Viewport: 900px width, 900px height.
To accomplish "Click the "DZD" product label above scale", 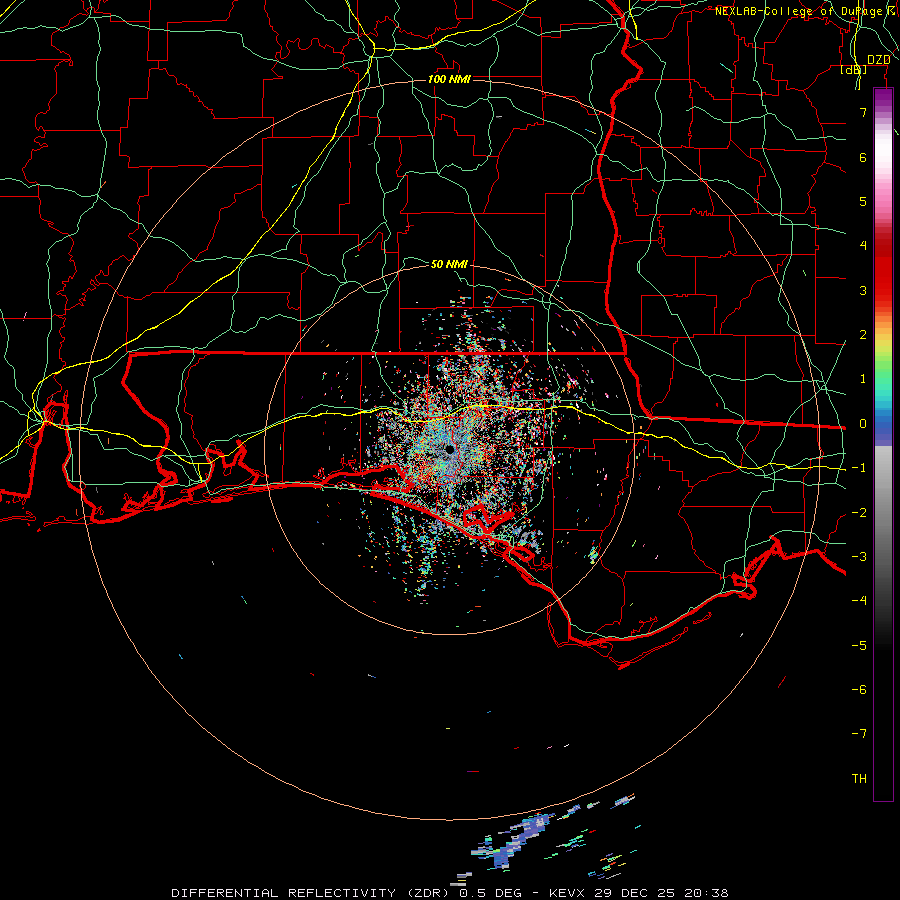I will [879, 60].
